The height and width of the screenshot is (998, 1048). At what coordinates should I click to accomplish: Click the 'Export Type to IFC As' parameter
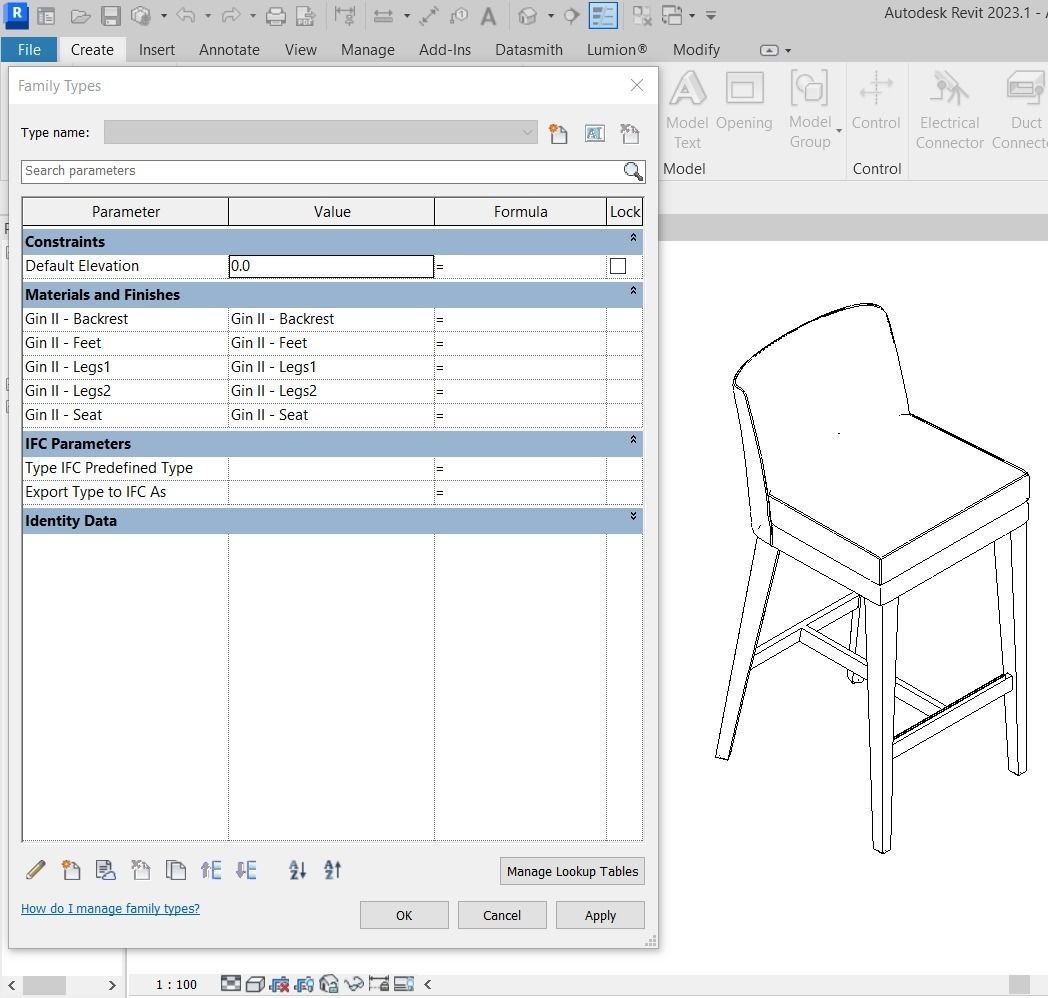click(126, 492)
